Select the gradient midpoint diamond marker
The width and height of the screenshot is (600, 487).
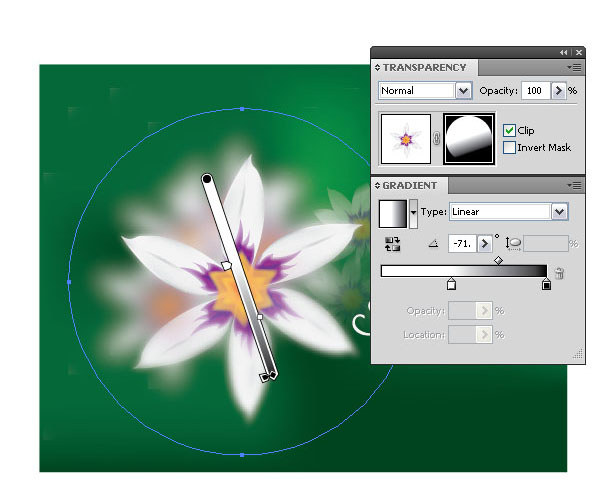click(x=498, y=261)
